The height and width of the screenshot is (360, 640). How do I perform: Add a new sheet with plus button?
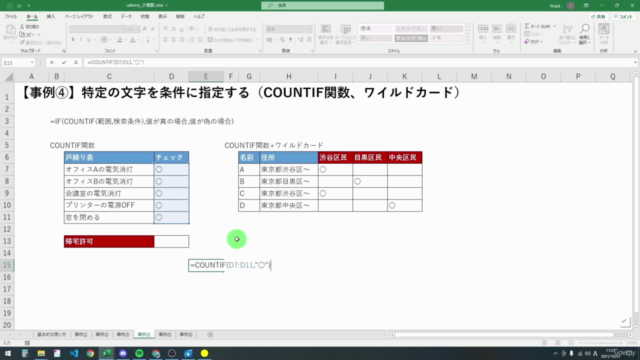pyautogui.click(x=210, y=335)
